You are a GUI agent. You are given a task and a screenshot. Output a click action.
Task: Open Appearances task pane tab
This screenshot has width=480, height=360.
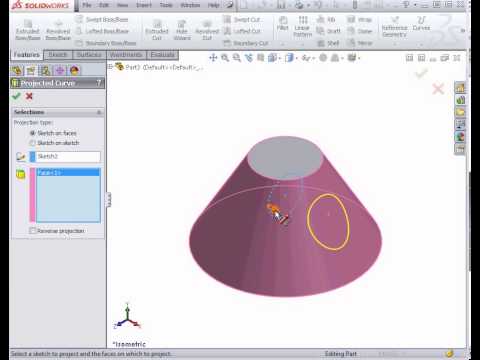coord(460,137)
